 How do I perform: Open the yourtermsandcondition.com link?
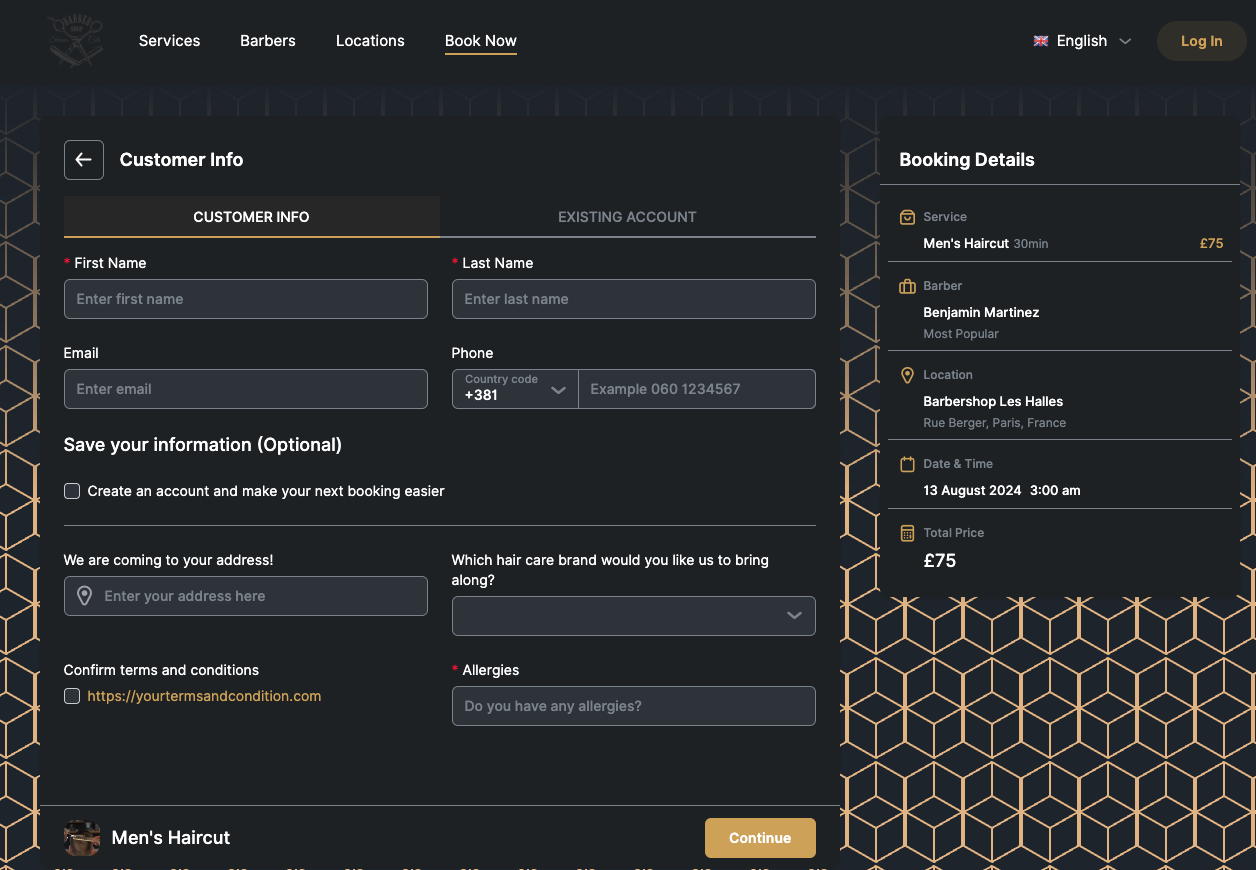click(x=204, y=696)
